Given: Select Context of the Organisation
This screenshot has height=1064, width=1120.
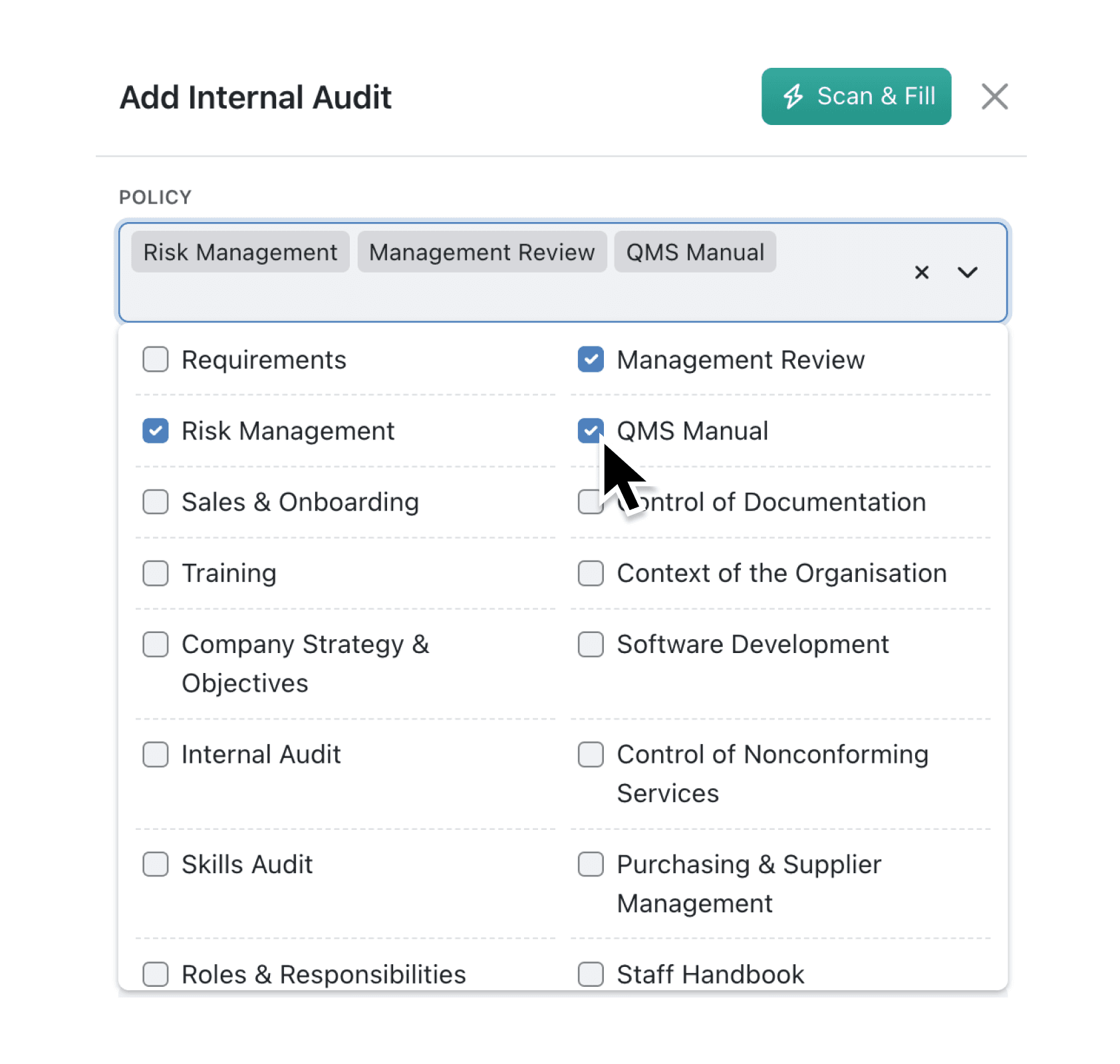Looking at the screenshot, I should 591,573.
